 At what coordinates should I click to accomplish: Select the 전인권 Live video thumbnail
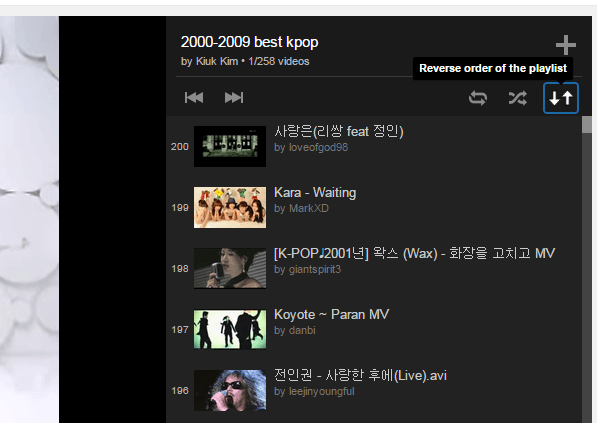[230, 390]
